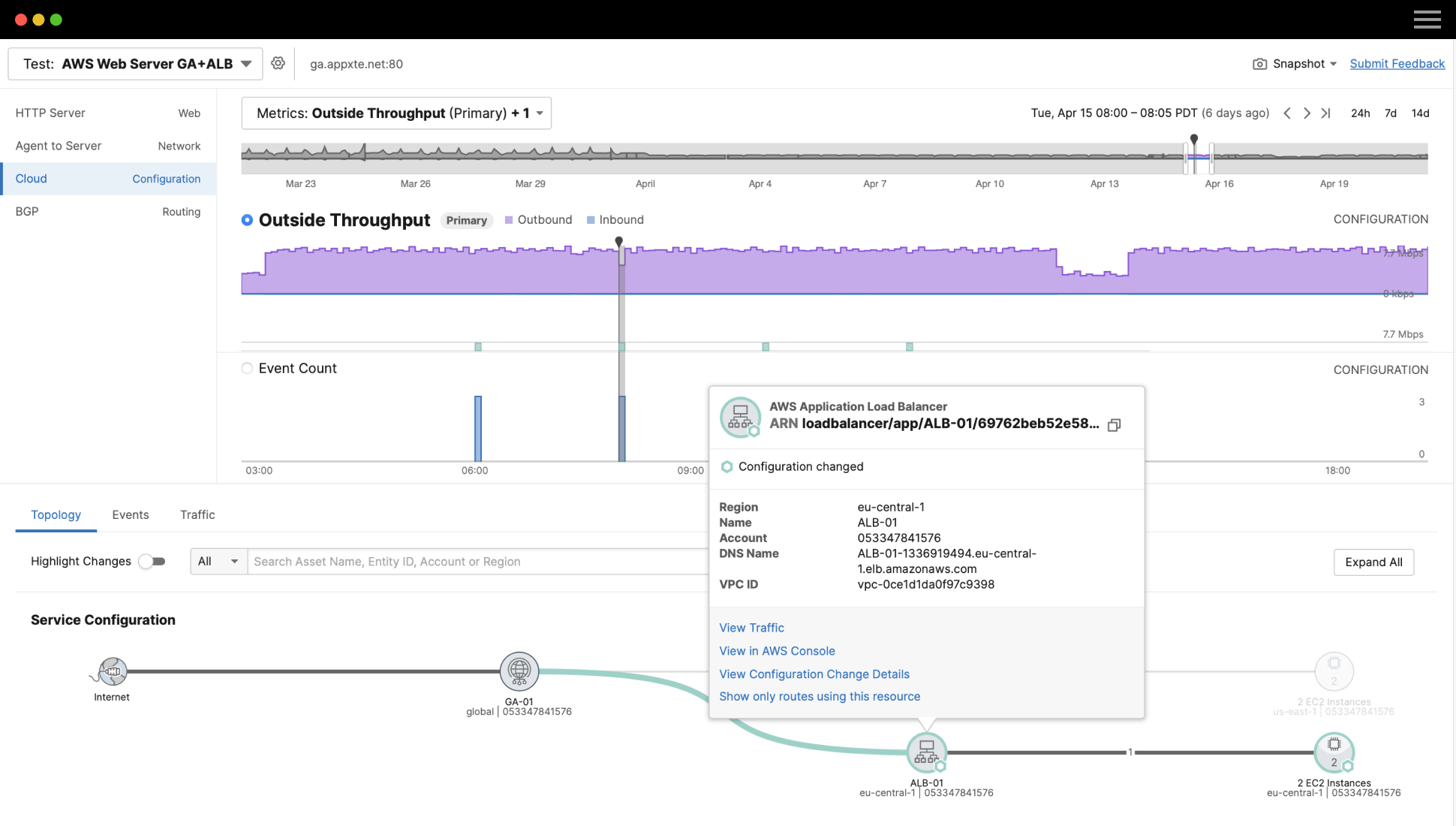Copy the load balancer ARN
Screen dimensions: 1456x826
(x=1115, y=425)
